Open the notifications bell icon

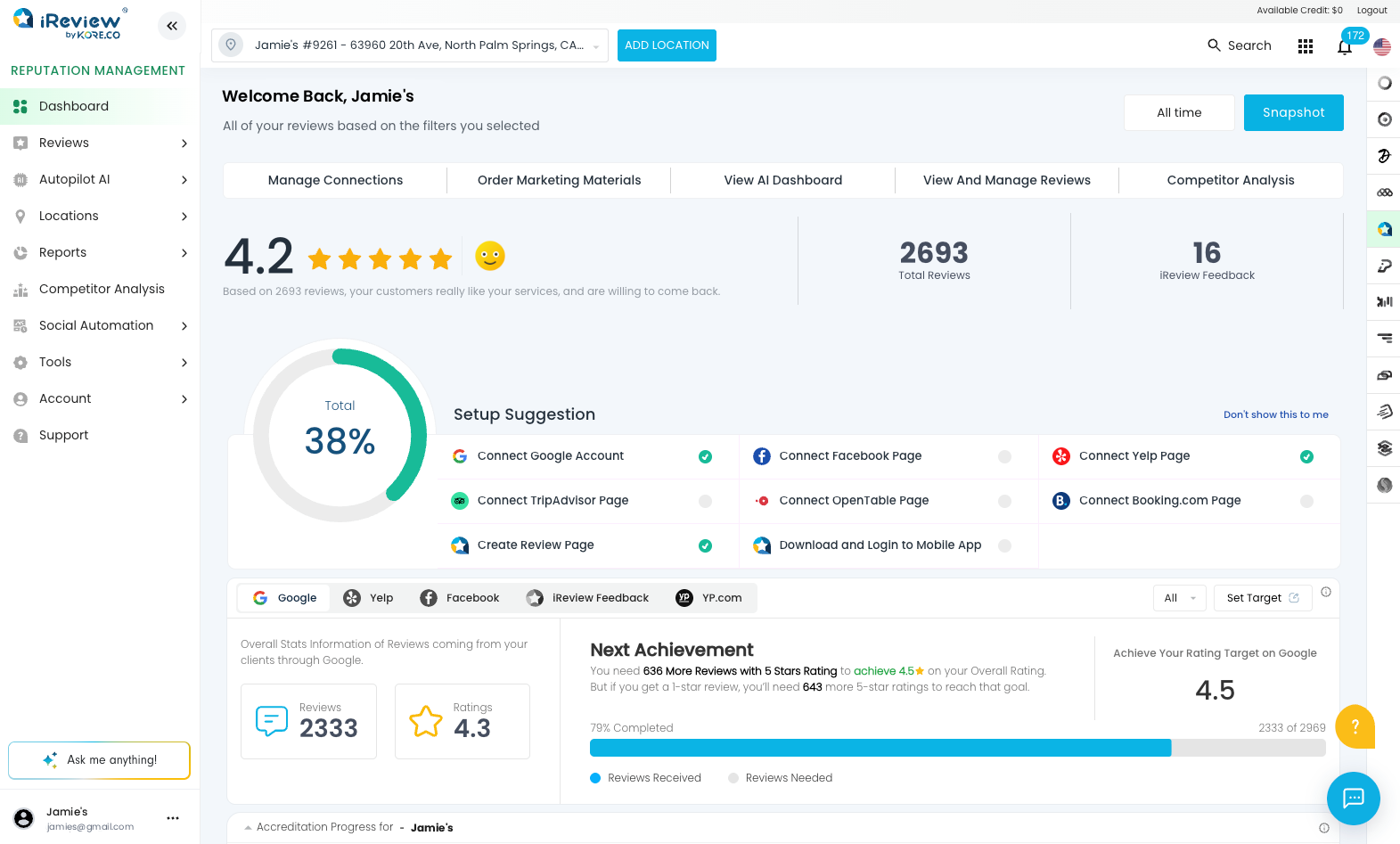coord(1345,46)
